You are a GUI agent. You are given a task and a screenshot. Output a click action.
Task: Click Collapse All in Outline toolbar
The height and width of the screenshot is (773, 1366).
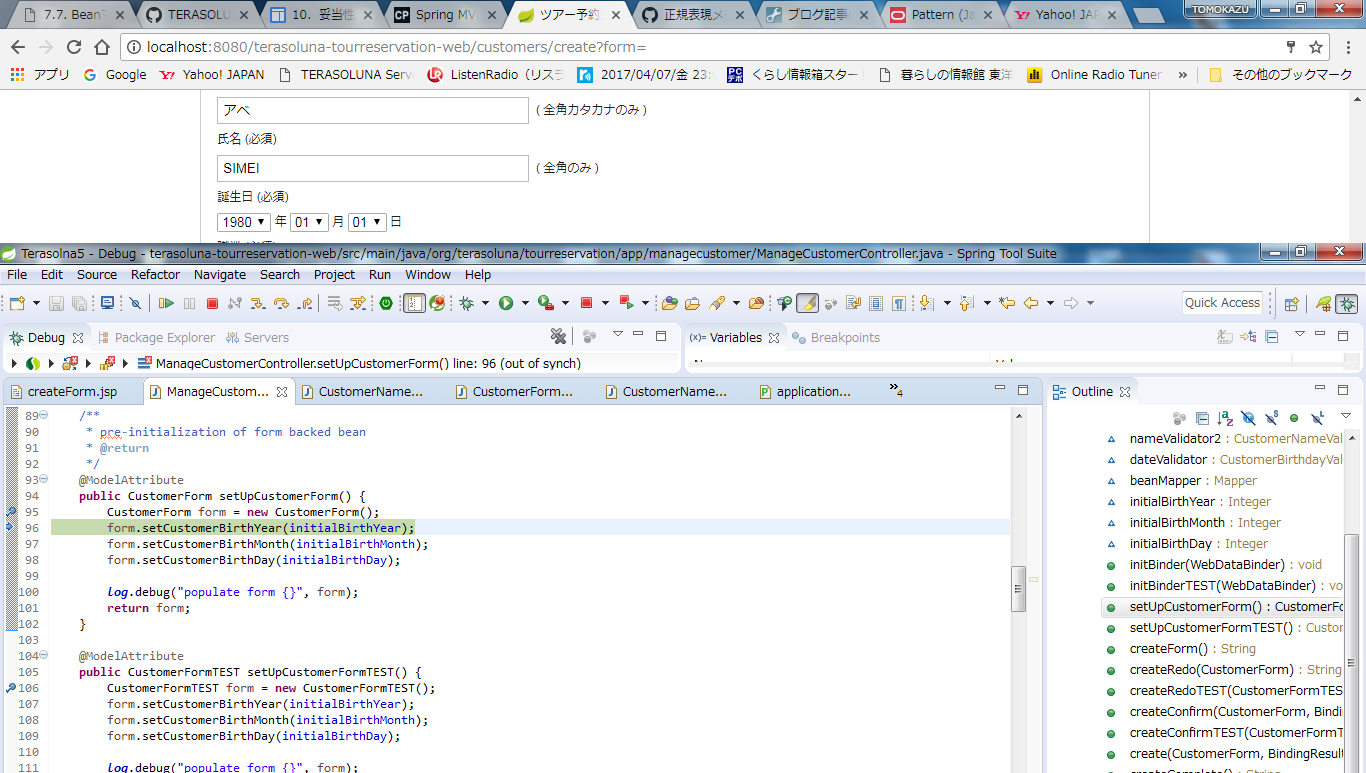click(x=1202, y=418)
